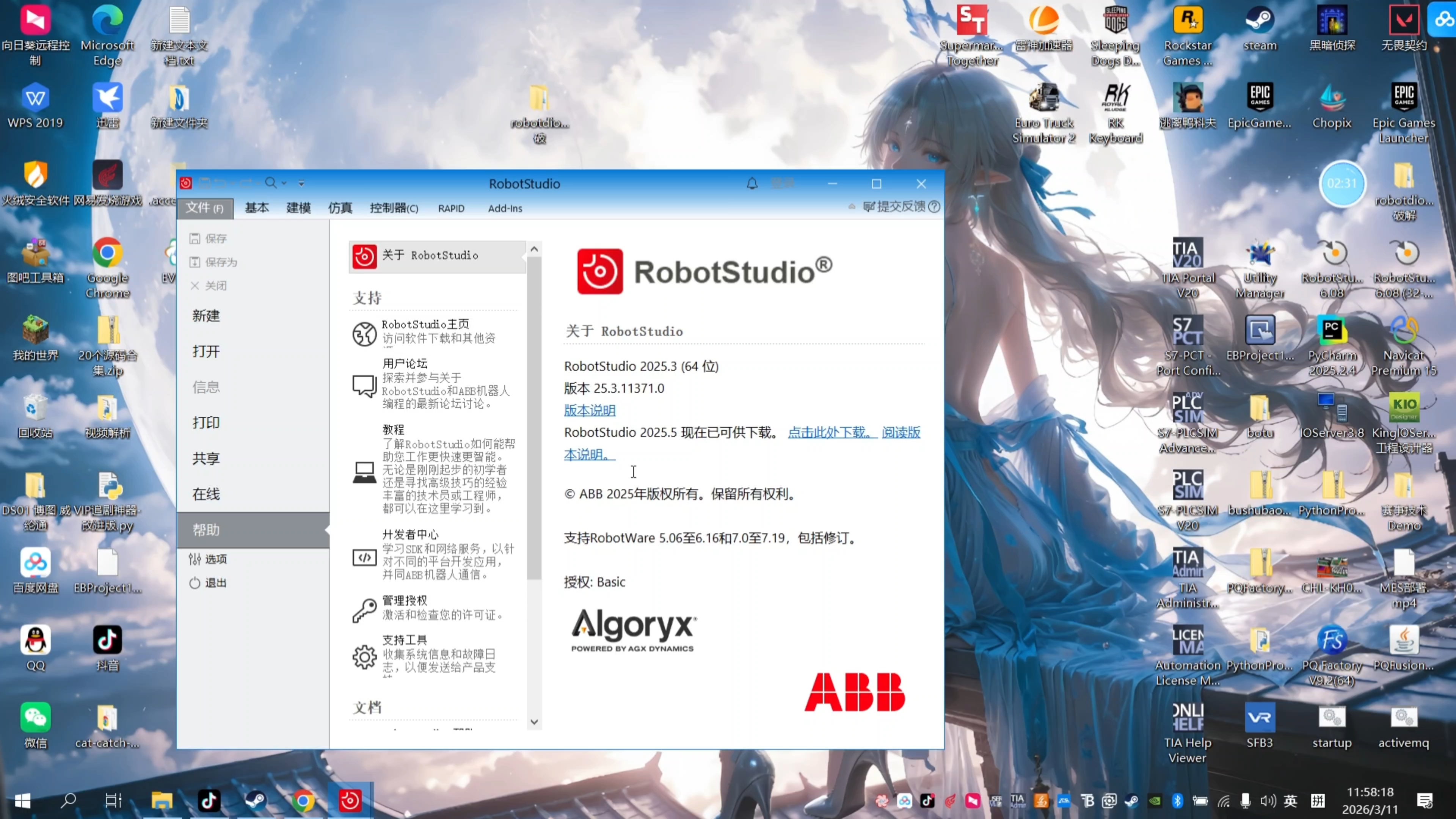This screenshot has width=1456, height=819.
Task: Open the help question mark icon
Action: pos(934,207)
